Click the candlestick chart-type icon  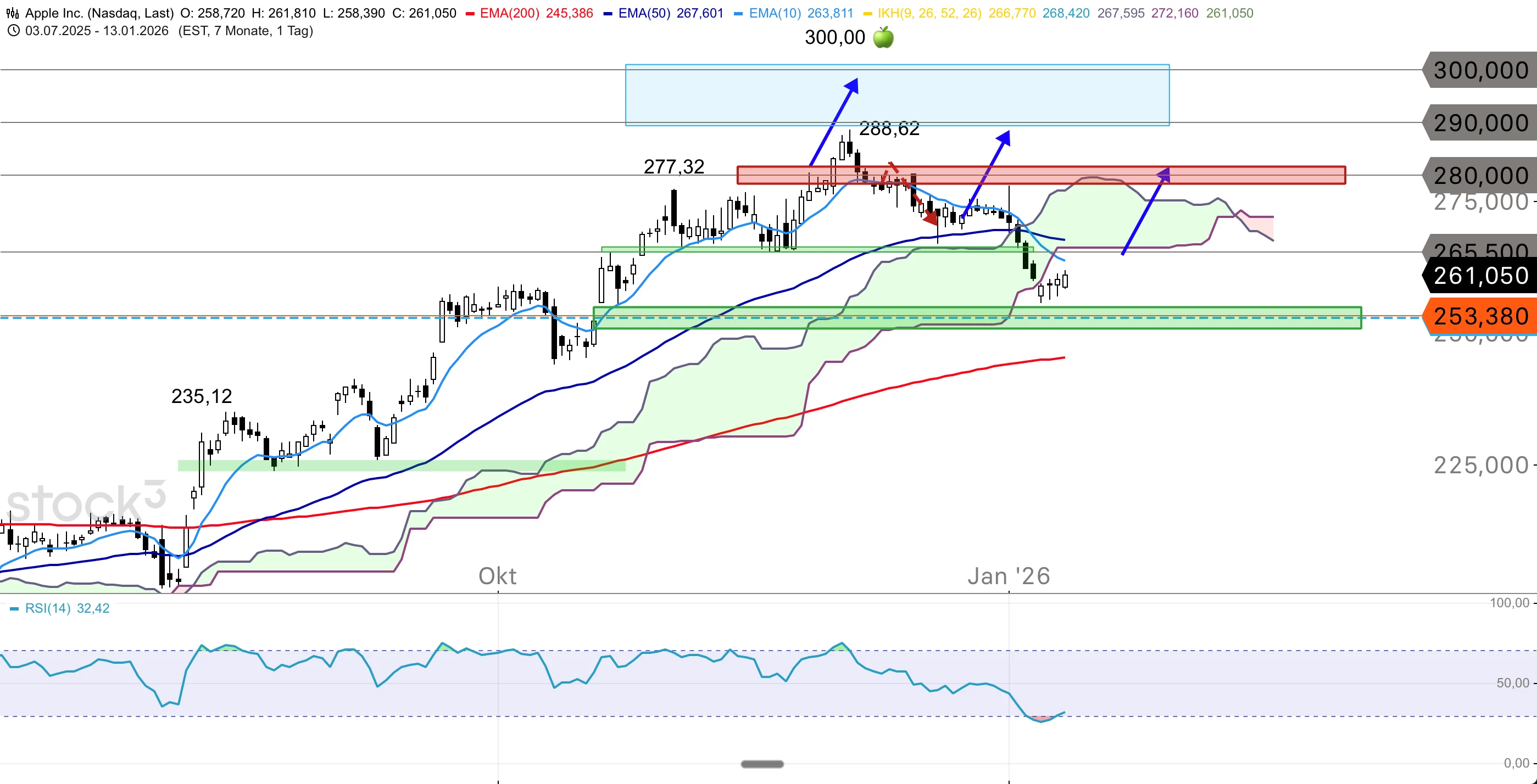pyautogui.click(x=13, y=13)
